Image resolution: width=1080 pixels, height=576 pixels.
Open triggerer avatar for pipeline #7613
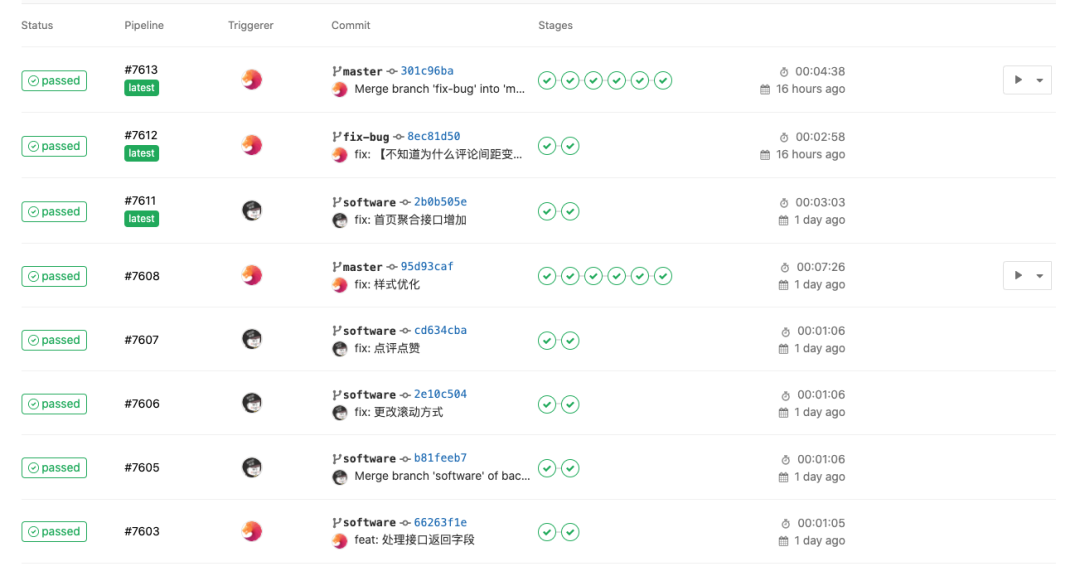point(252,79)
